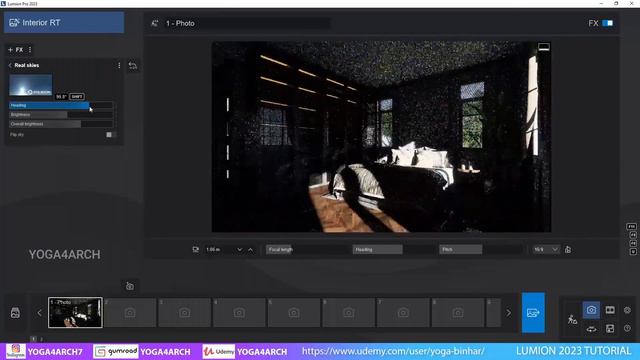Select empty photo slot 5
Image resolution: width=640 pixels, height=360 pixels.
(x=294, y=313)
